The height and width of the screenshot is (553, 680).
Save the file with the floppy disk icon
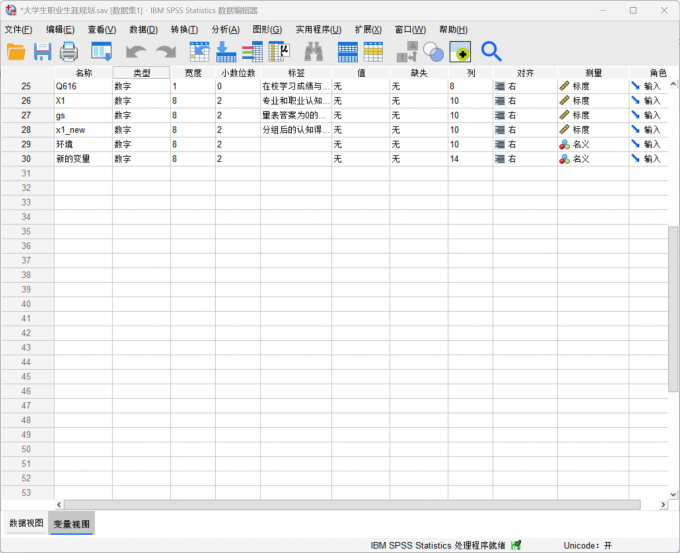[43, 51]
